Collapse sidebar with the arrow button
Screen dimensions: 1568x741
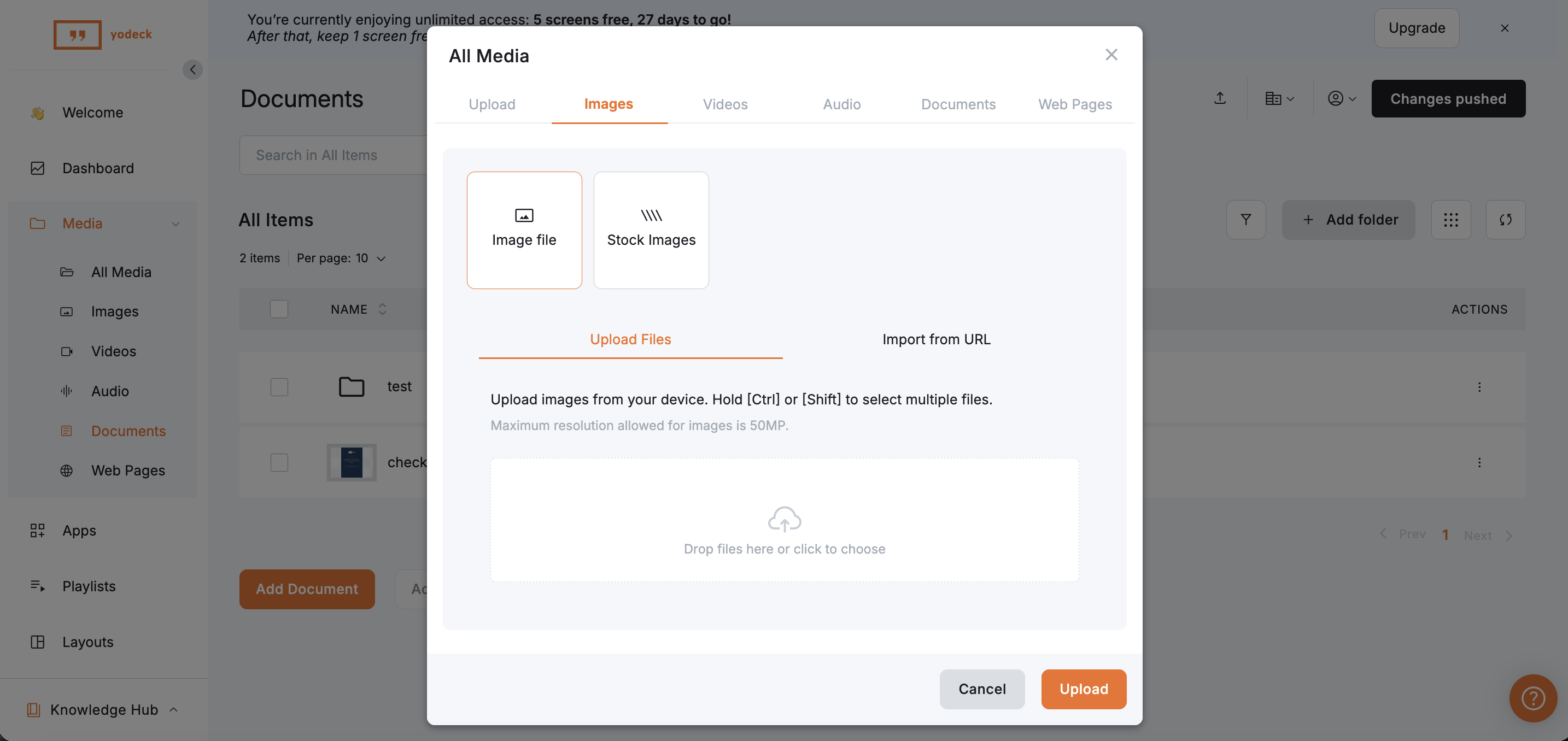(x=192, y=69)
